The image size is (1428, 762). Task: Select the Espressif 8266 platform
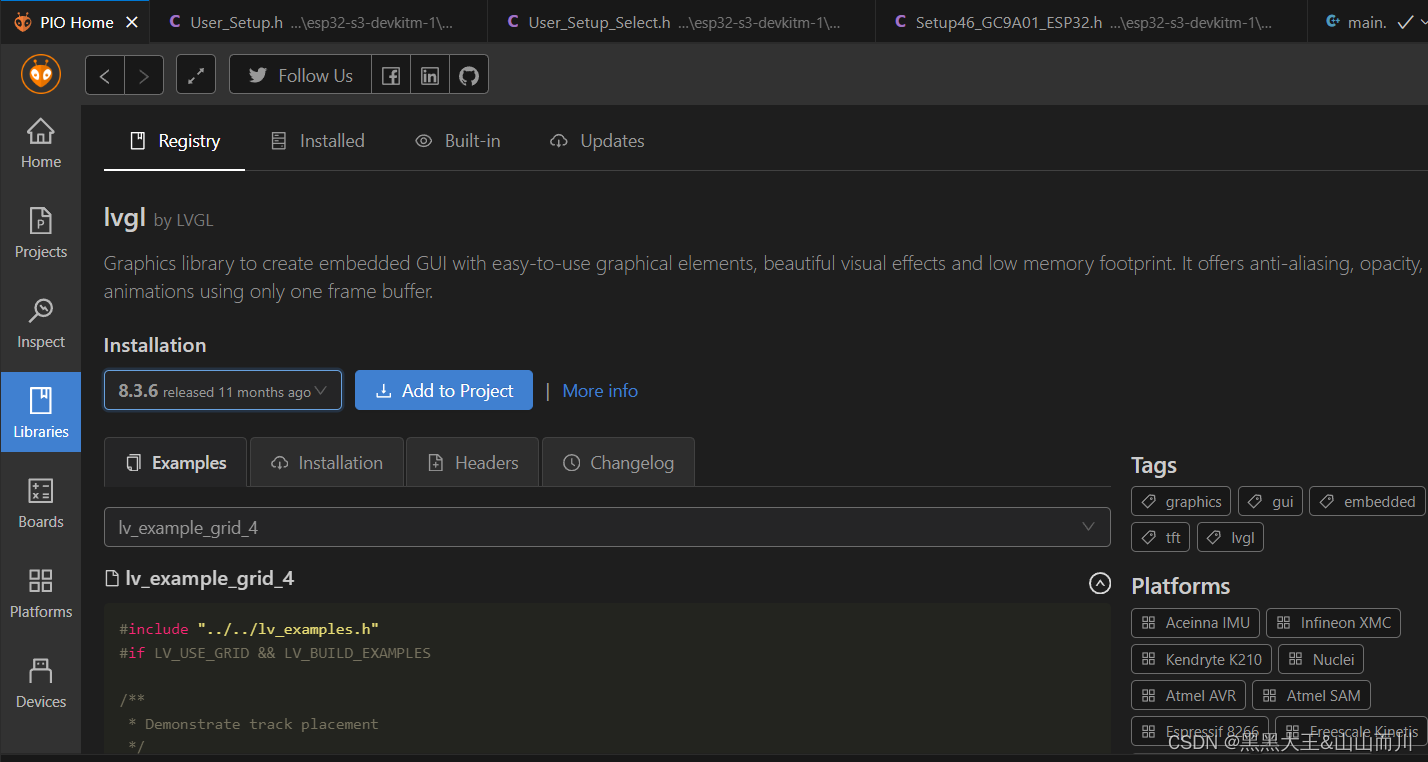pos(1200,731)
